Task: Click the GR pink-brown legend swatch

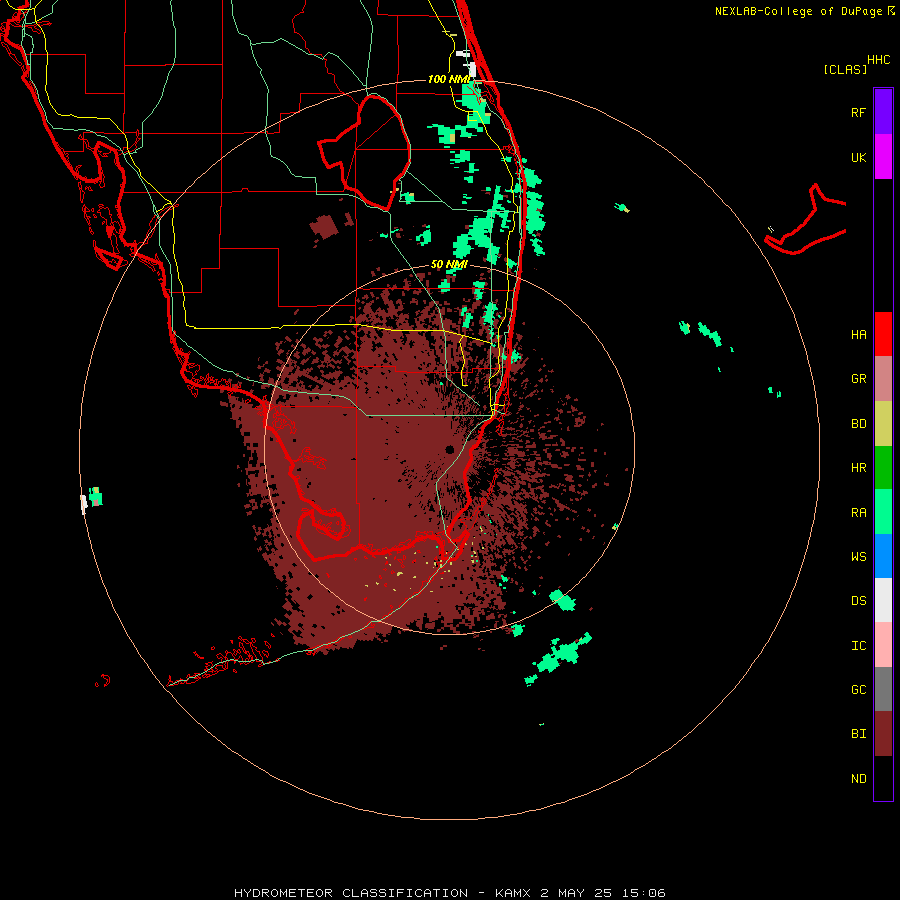Action: tap(883, 379)
